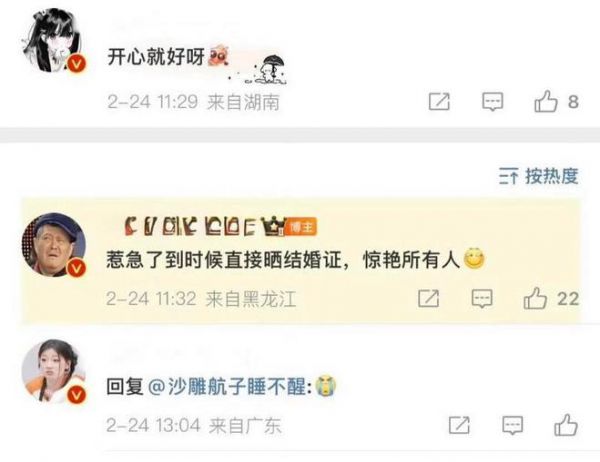Like the reply from 广东
The image size is (600, 462).
[566, 425]
